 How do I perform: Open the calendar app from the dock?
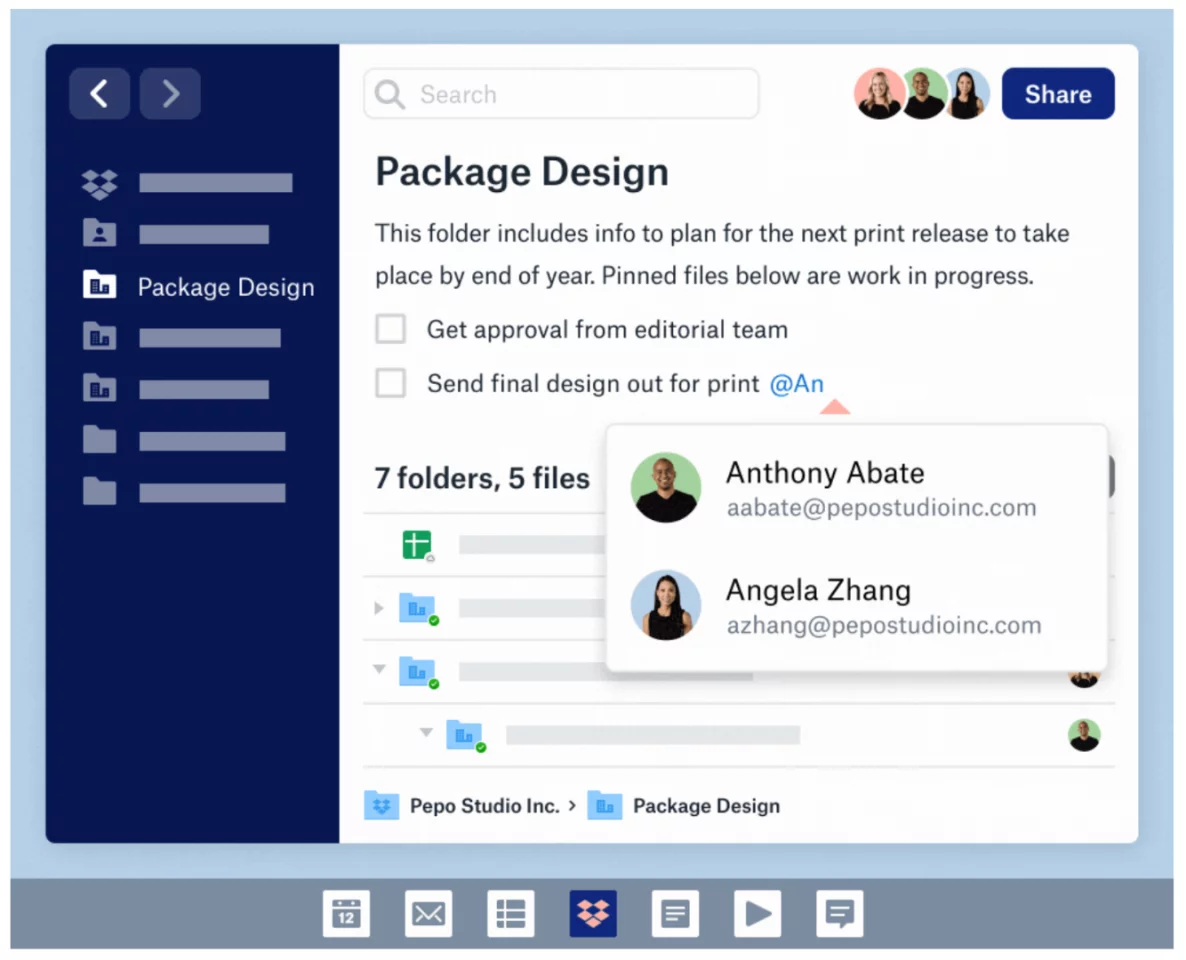pos(347,913)
